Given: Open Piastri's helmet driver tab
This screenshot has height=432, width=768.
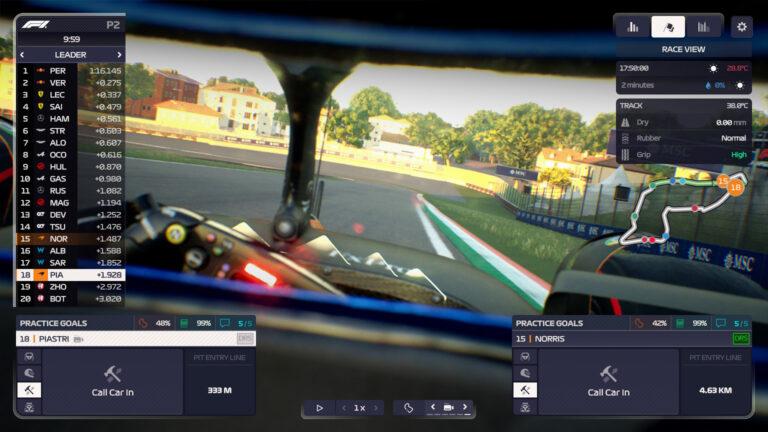Looking at the screenshot, I should 29,373.
